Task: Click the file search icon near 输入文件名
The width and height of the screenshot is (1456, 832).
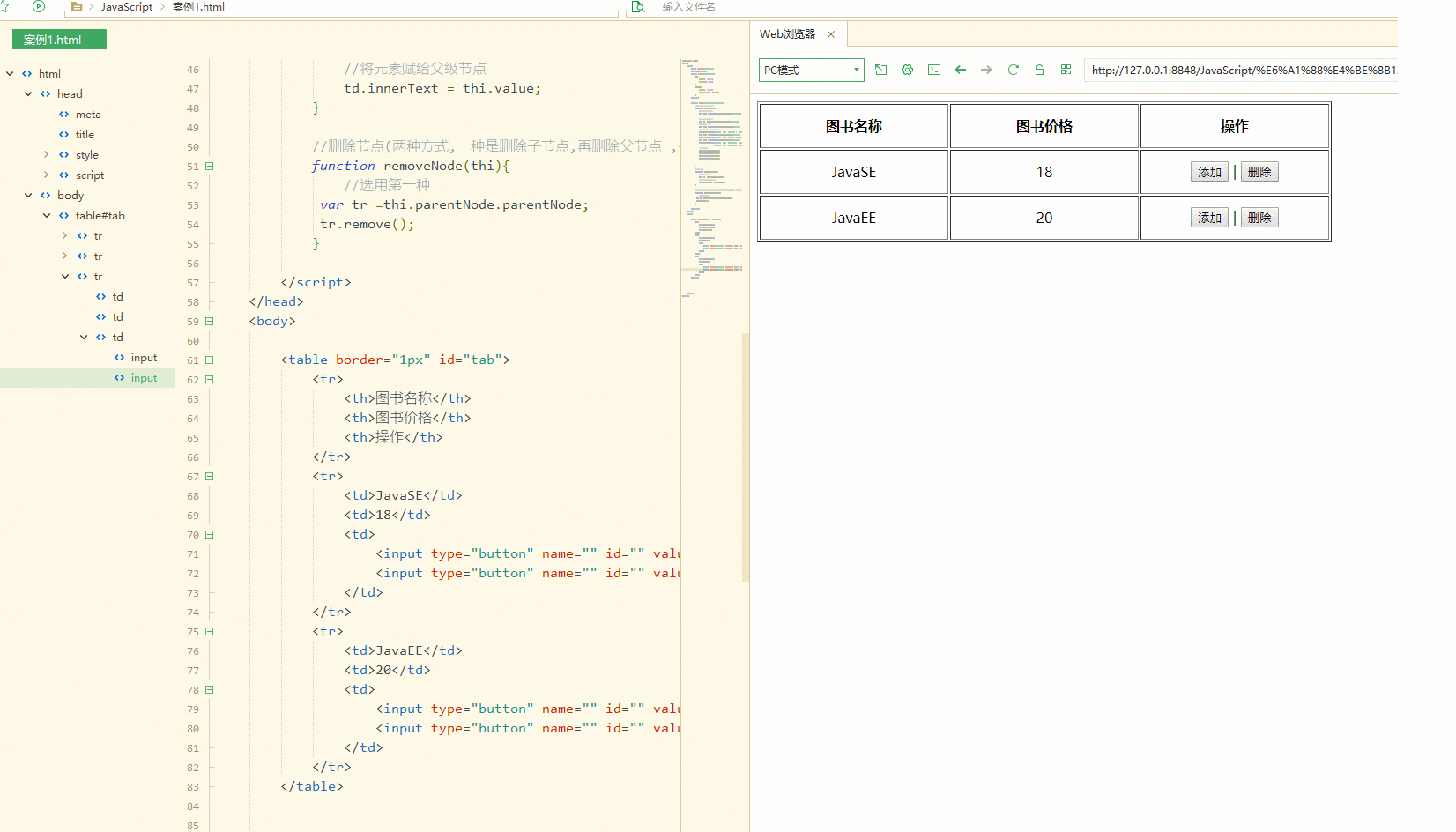Action: (x=638, y=6)
